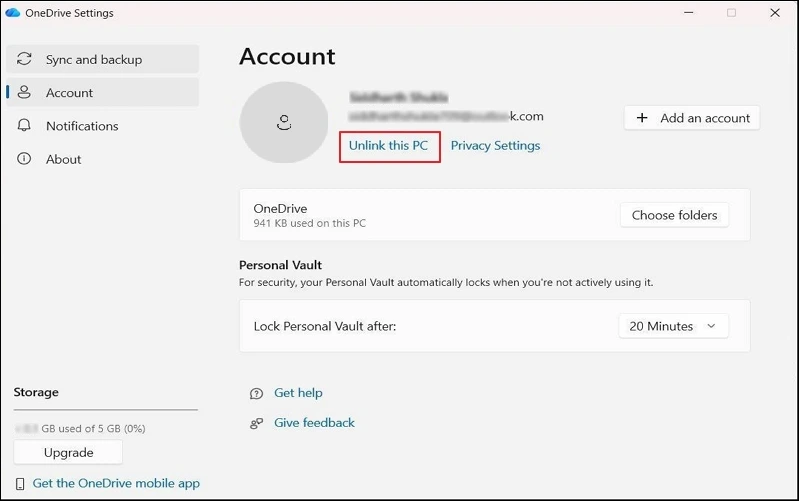
Task: Minimize the OneDrive Settings window
Action: click(x=688, y=13)
